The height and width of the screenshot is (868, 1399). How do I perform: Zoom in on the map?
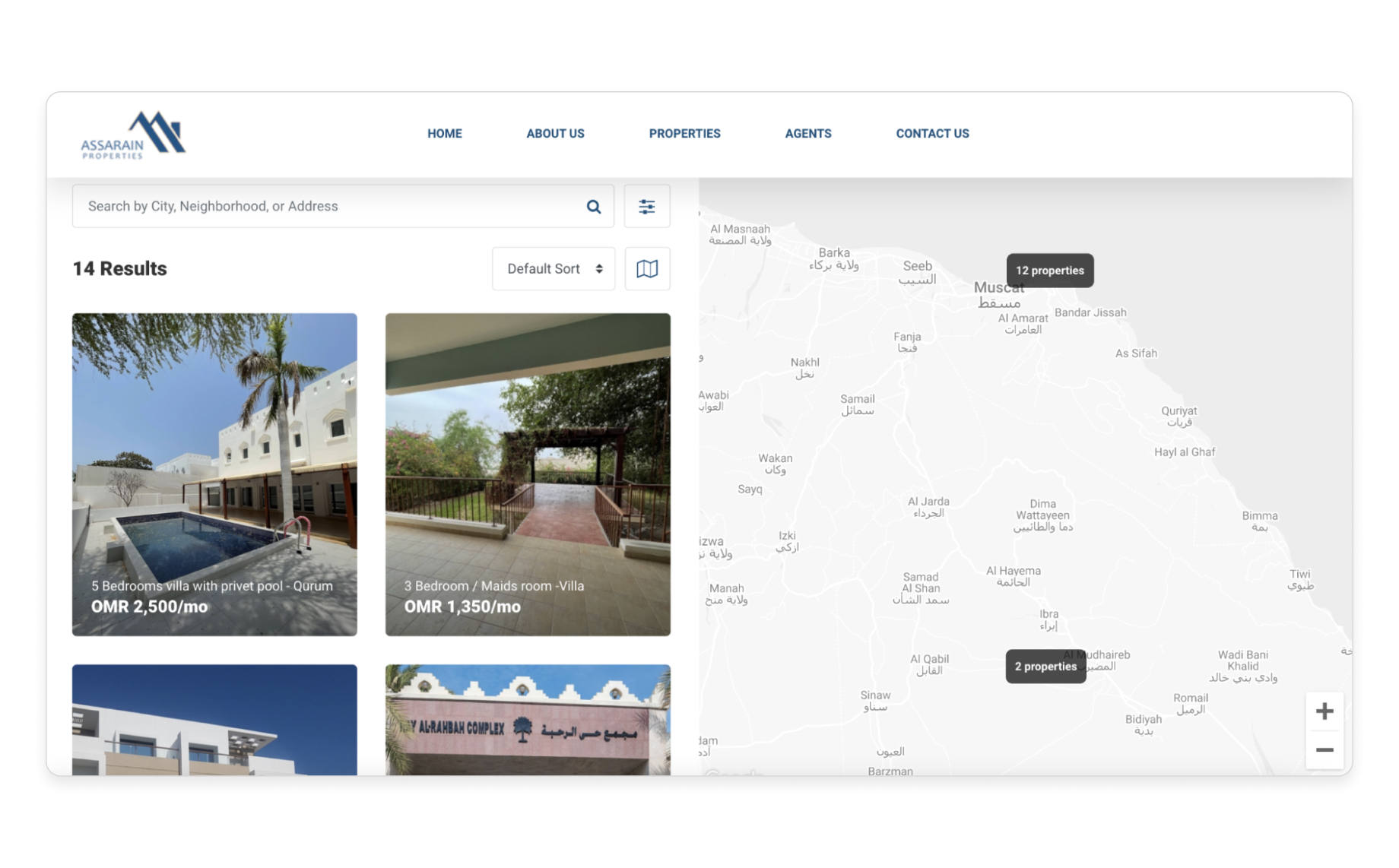[1324, 711]
